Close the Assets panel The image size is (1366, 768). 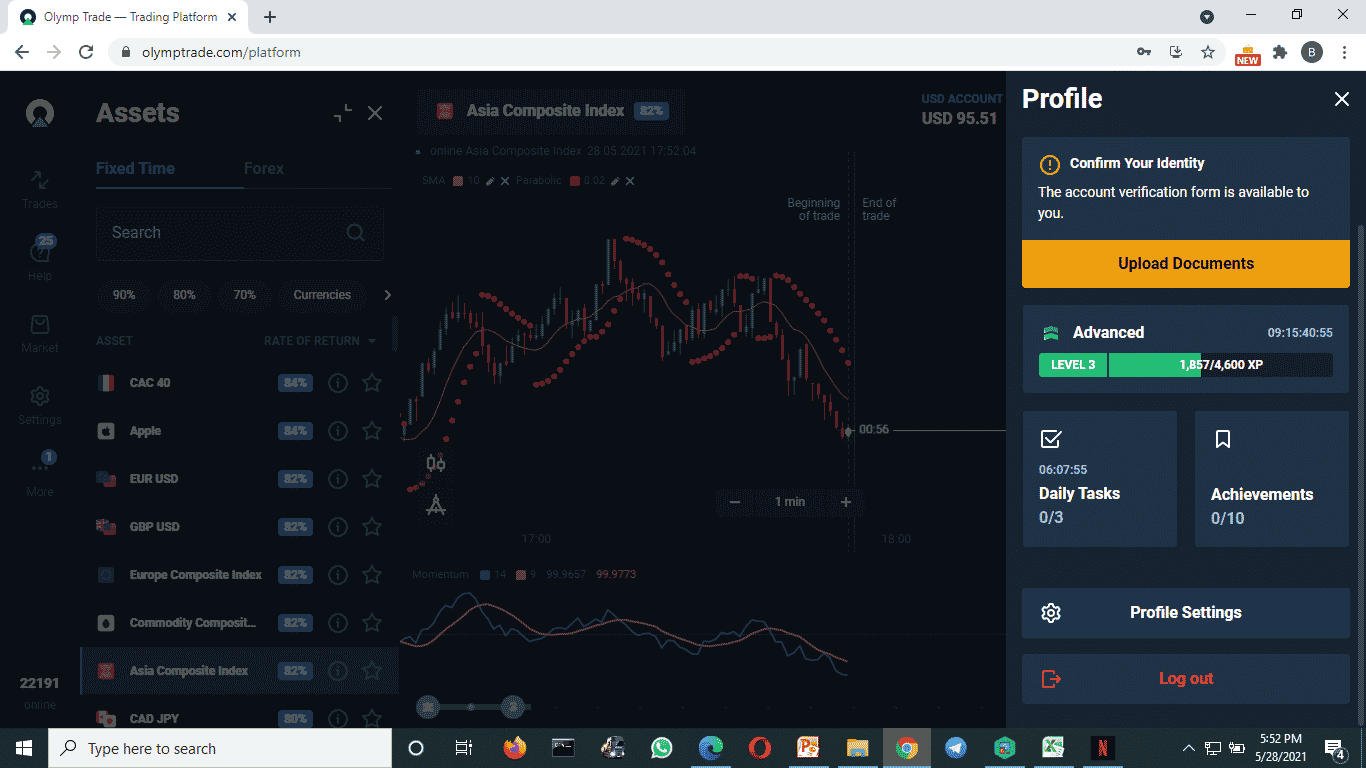click(375, 113)
